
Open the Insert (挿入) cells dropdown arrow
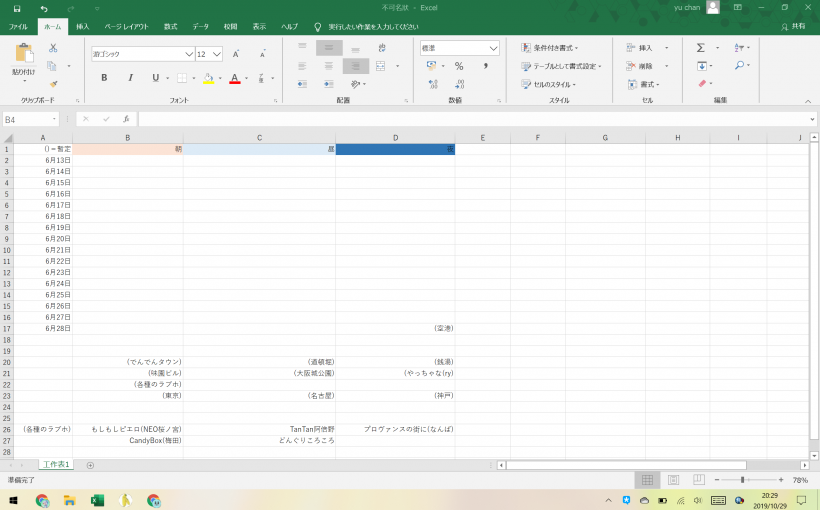pyautogui.click(x=666, y=48)
